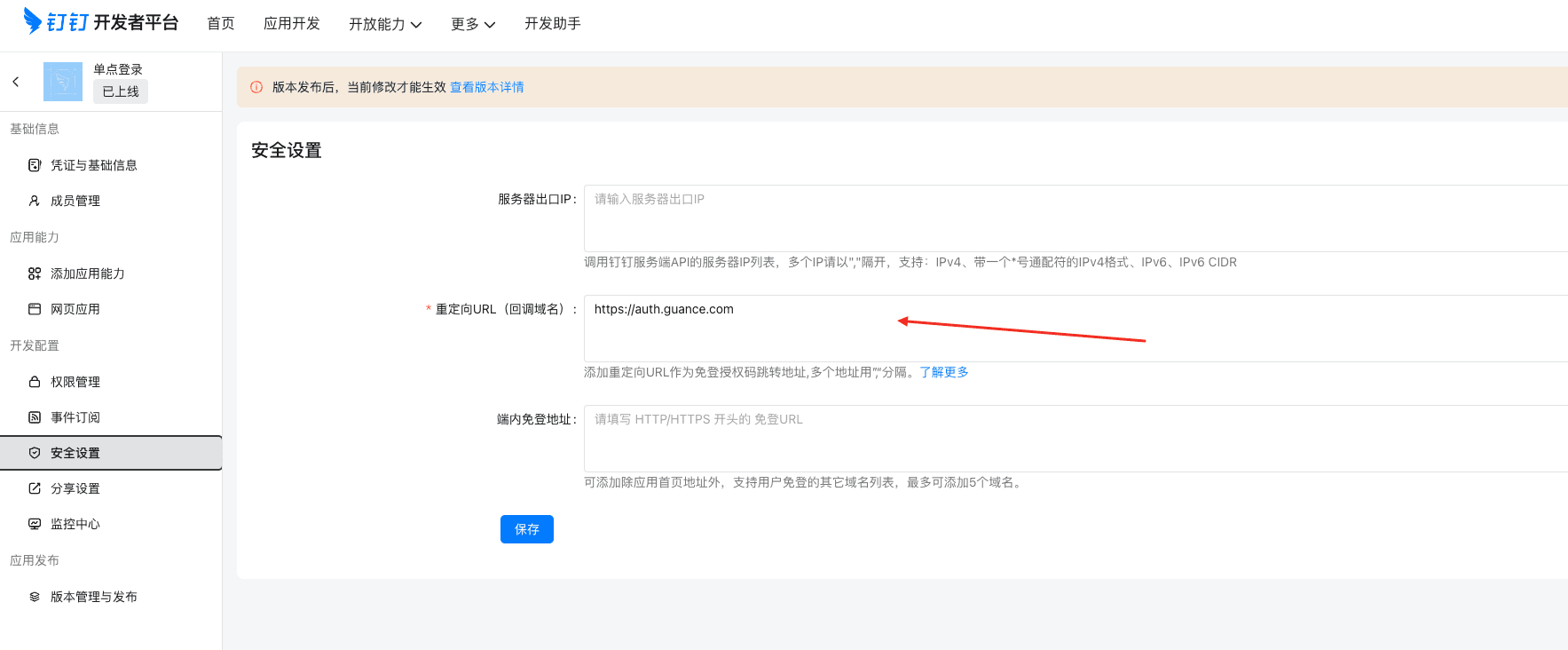Screen dimensions: 1568x650
Task: Click the 已上线 status badge
Action: click(121, 91)
